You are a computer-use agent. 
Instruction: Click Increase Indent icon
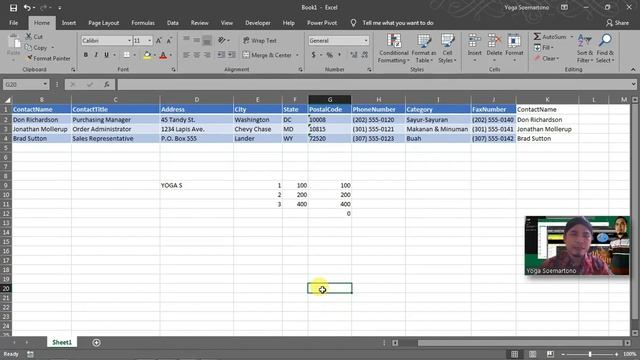tap(231, 55)
